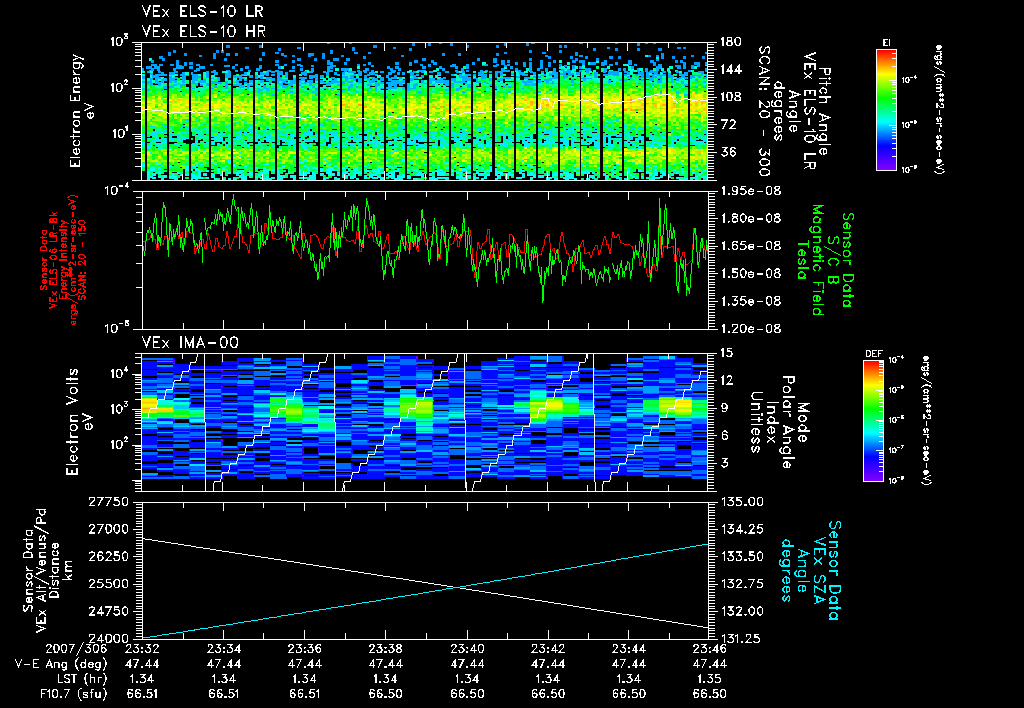Click the LST value 1.35
This screenshot has width=1024, height=708.
point(710,679)
